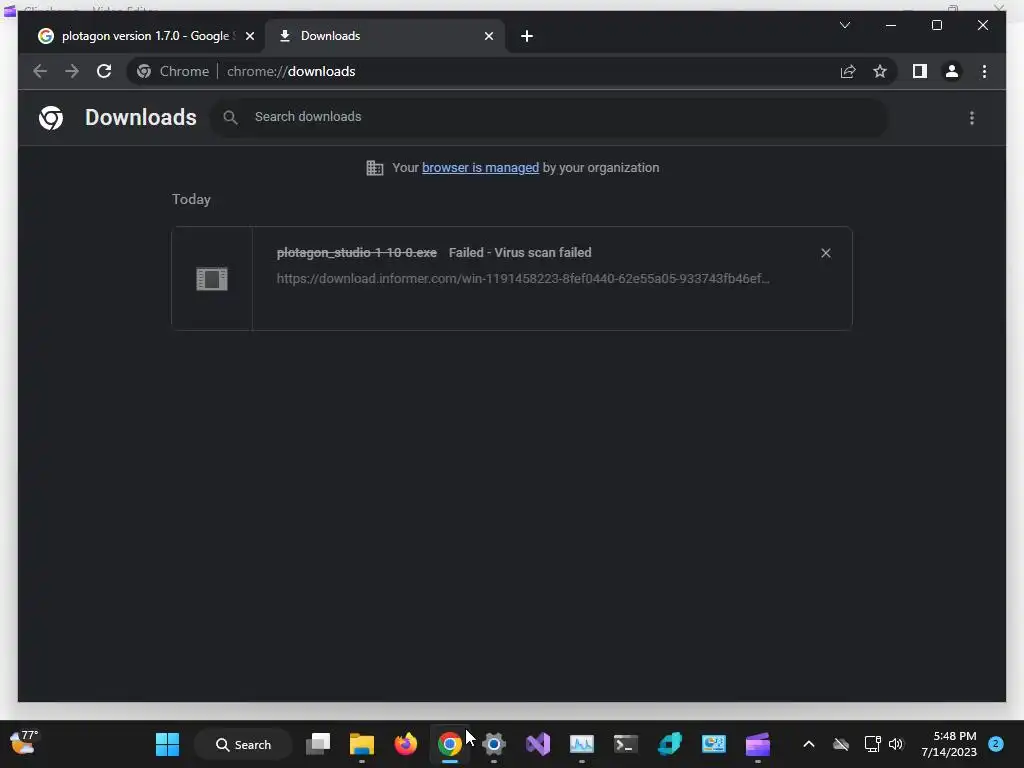Screen dimensions: 1024x768
Task: Launch File Explorer from taskbar
Action: 362,744
